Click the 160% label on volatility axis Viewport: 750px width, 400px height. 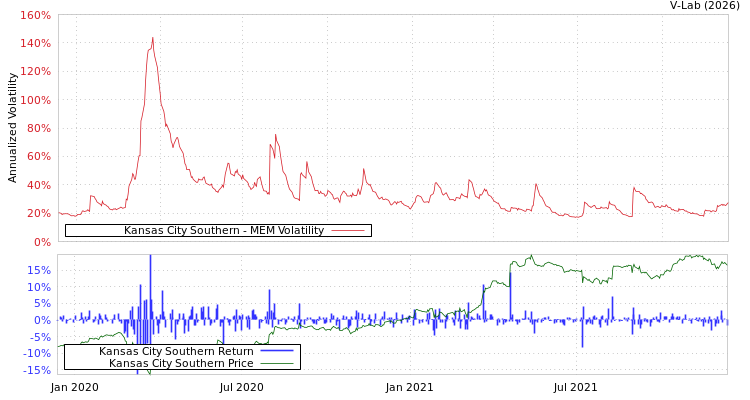click(35, 16)
